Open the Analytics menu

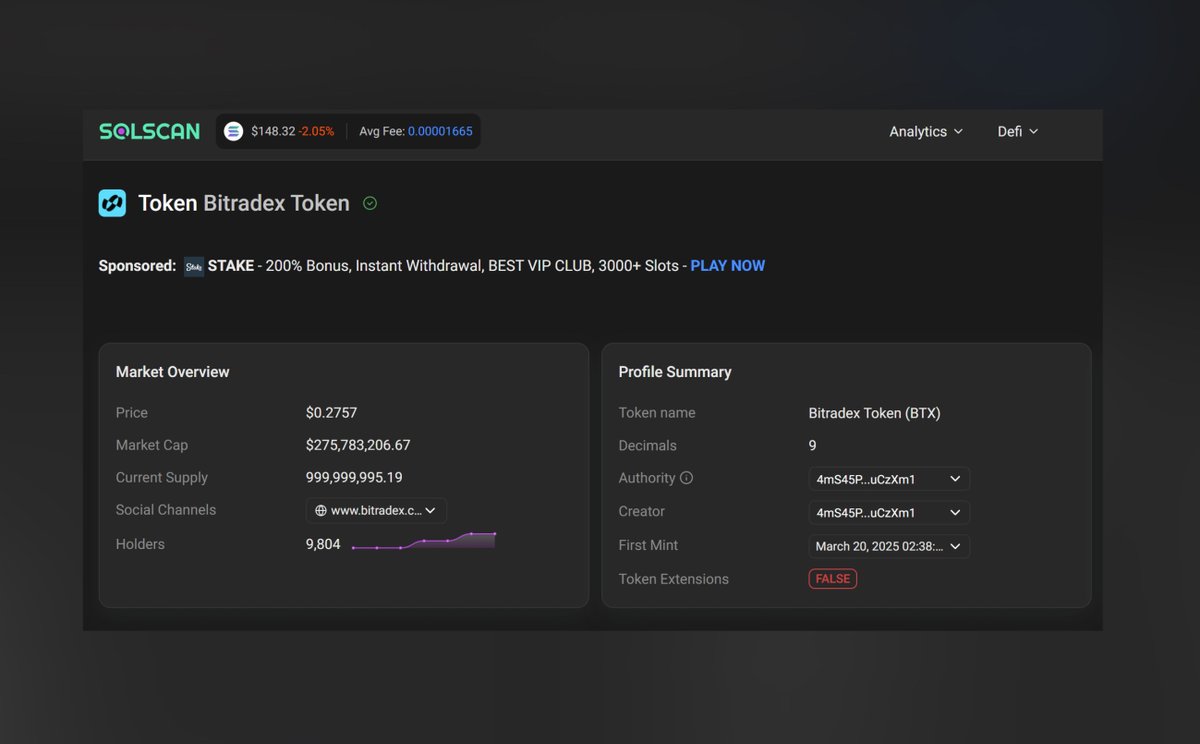(926, 132)
